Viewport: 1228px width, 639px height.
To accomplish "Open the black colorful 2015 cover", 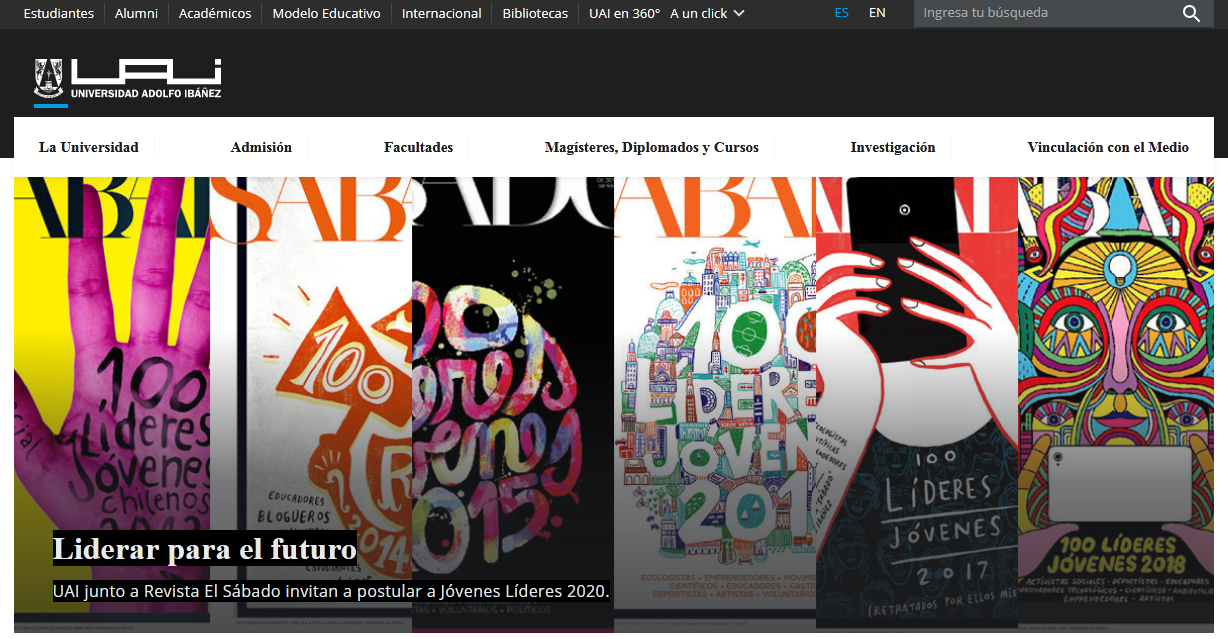I will pos(513,404).
